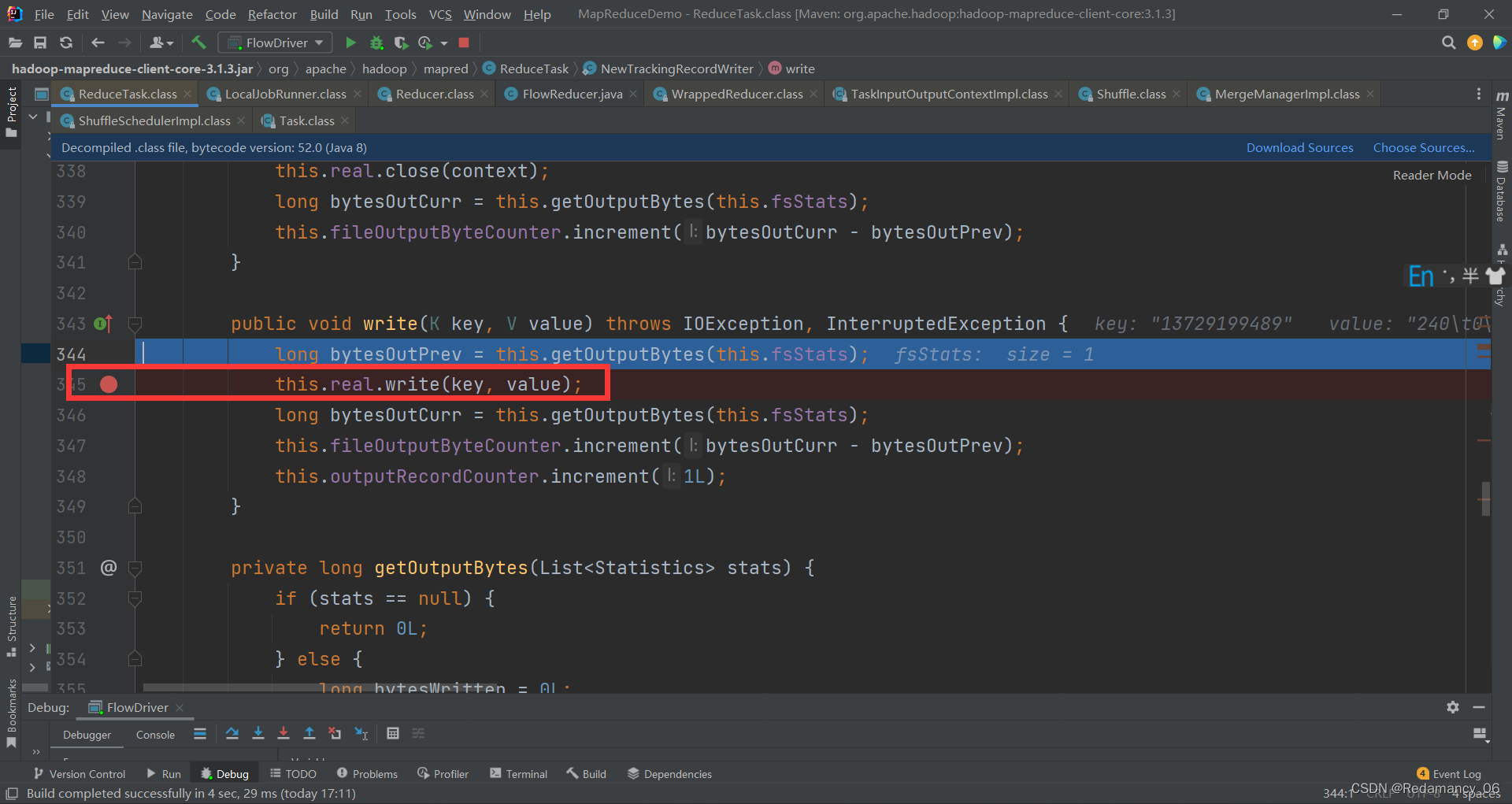This screenshot has width=1512, height=804.
Task: Open Search Everywhere magnifier
Action: click(1448, 43)
